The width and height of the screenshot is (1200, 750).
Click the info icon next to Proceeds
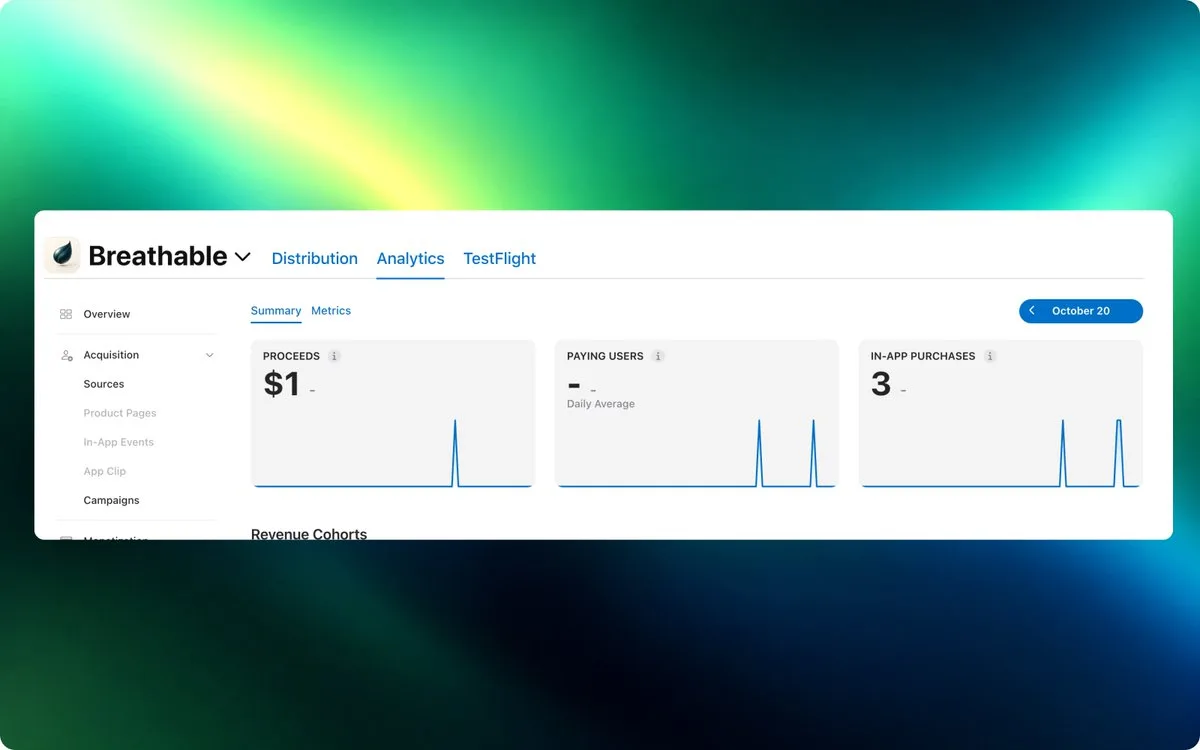(334, 356)
